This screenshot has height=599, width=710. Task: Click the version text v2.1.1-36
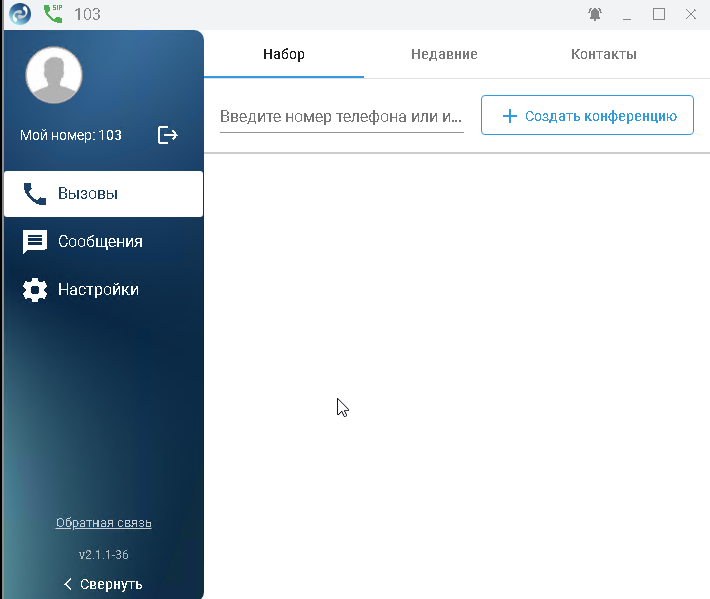point(104,555)
